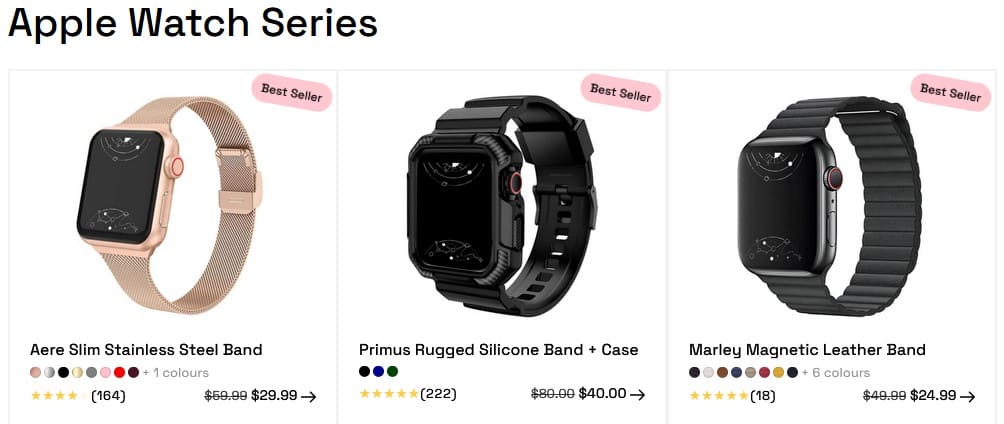Click the Marley Magnetic band's star rating

coord(718,396)
